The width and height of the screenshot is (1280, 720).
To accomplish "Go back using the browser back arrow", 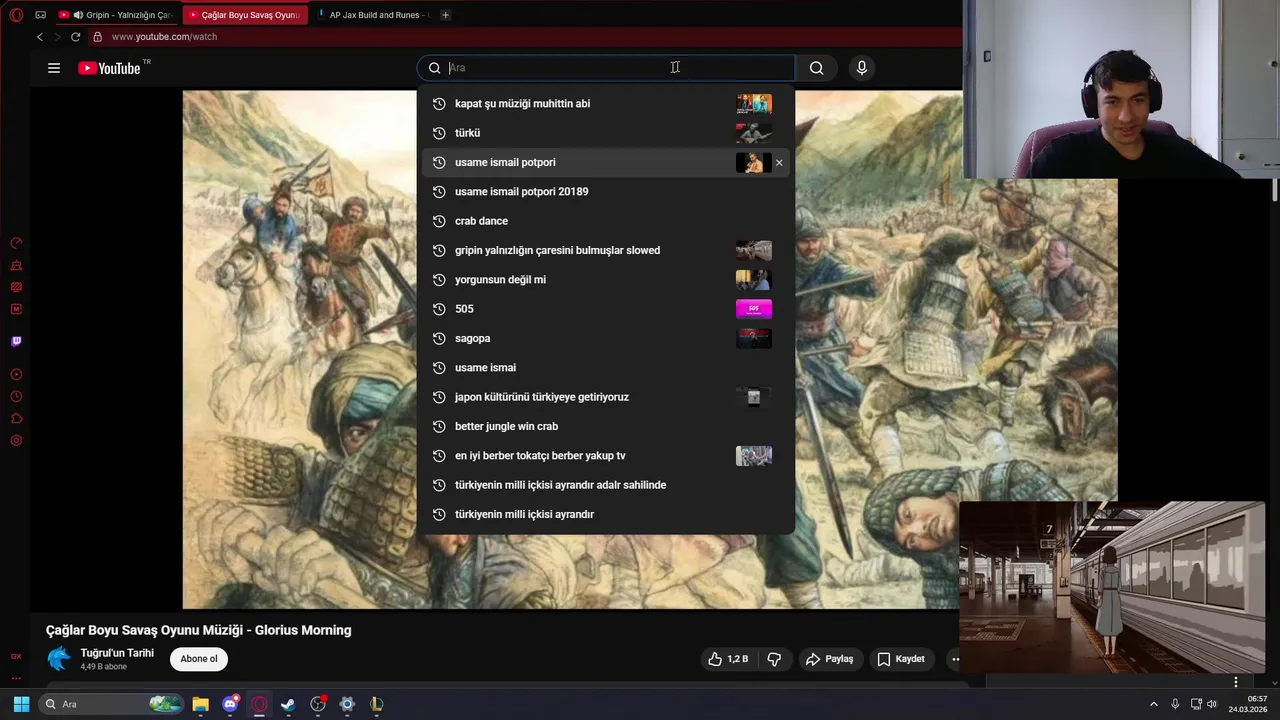I will point(40,37).
